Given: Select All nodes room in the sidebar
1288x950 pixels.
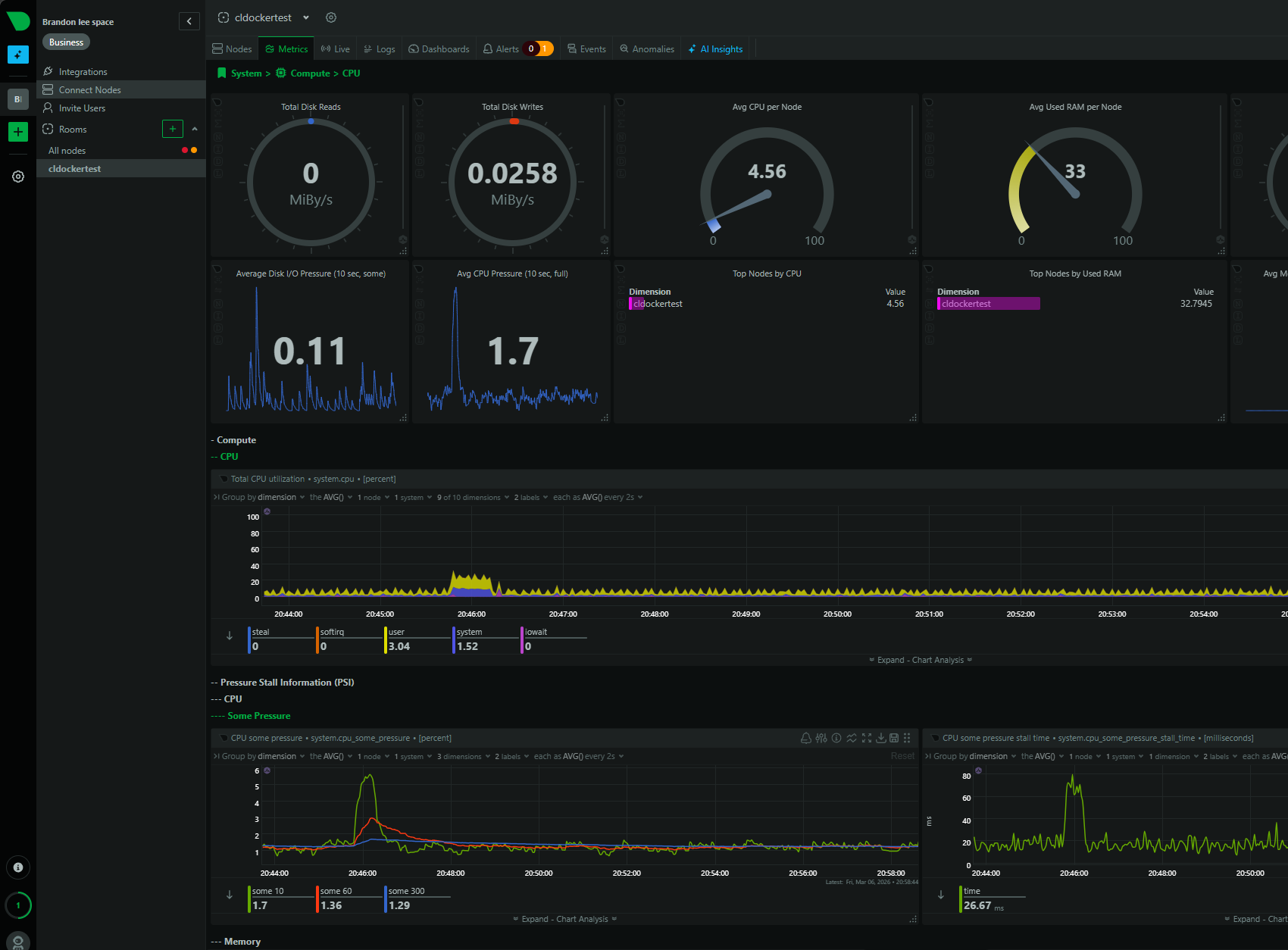Looking at the screenshot, I should click(x=67, y=151).
